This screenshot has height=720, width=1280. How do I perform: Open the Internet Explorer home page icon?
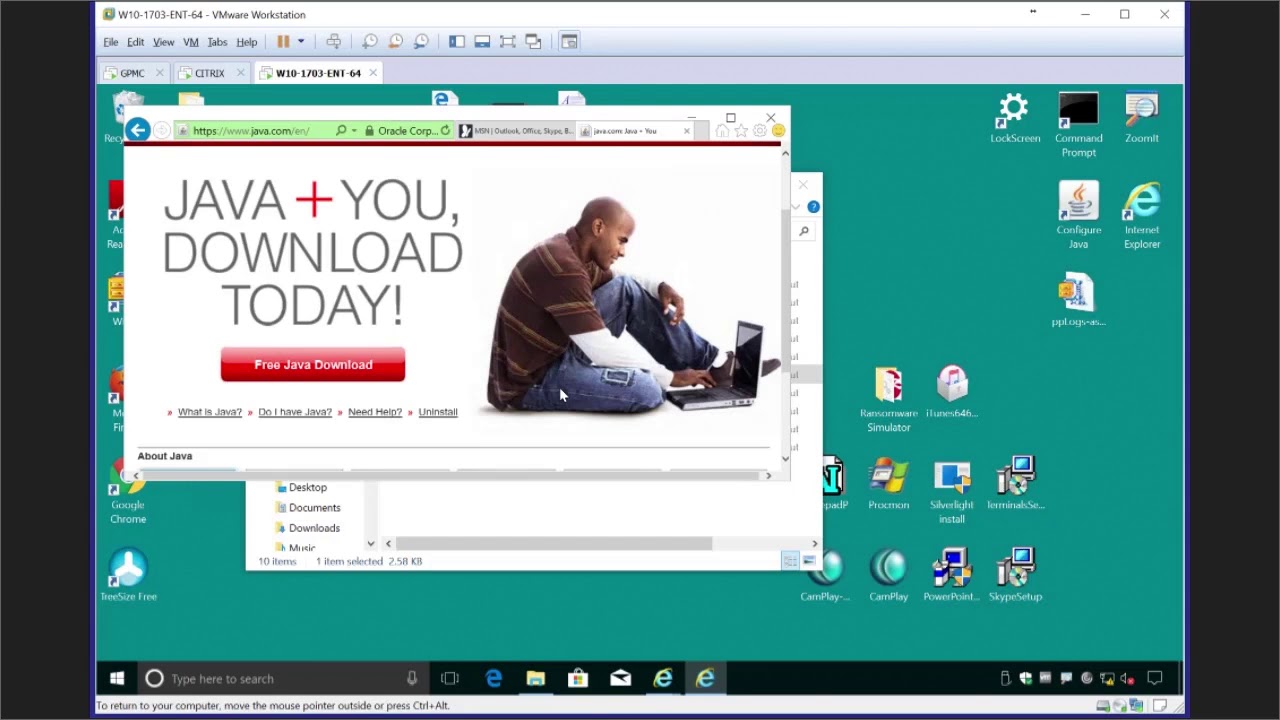coord(722,131)
